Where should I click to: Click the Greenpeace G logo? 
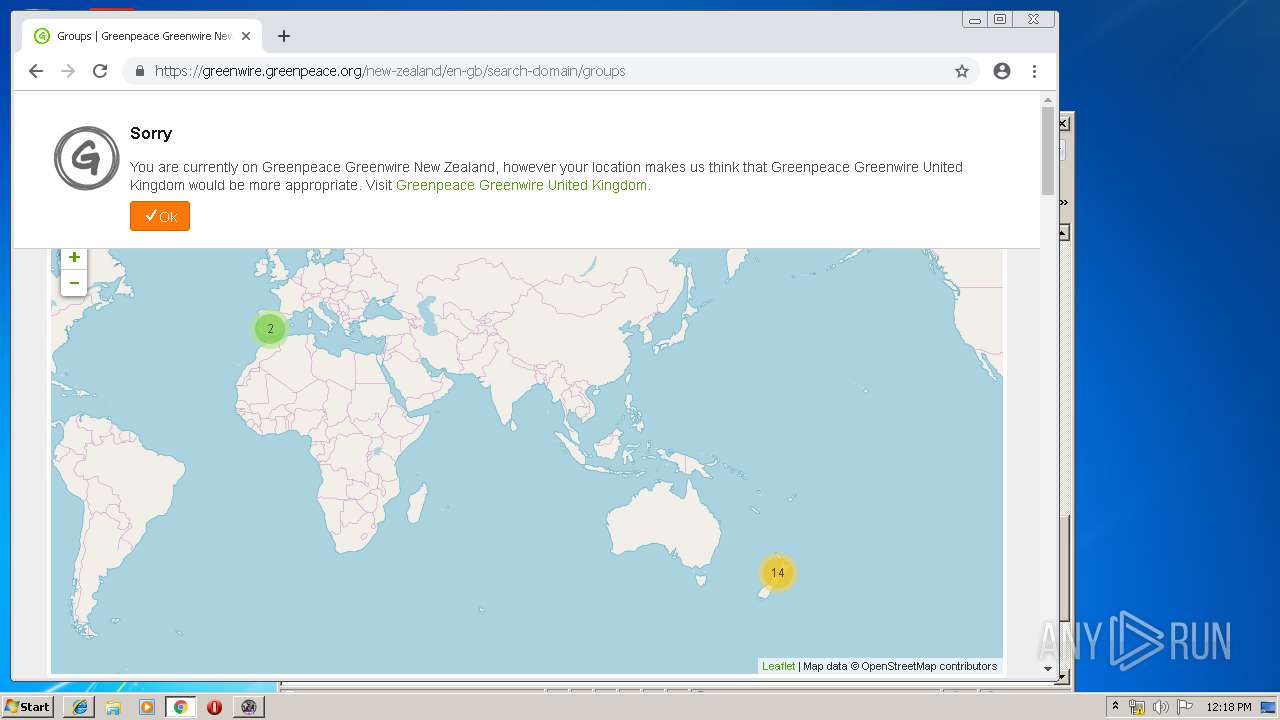tap(87, 158)
